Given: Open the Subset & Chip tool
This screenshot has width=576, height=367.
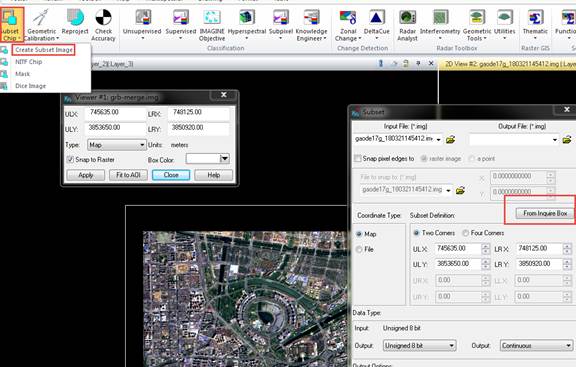Looking at the screenshot, I should tap(12, 24).
